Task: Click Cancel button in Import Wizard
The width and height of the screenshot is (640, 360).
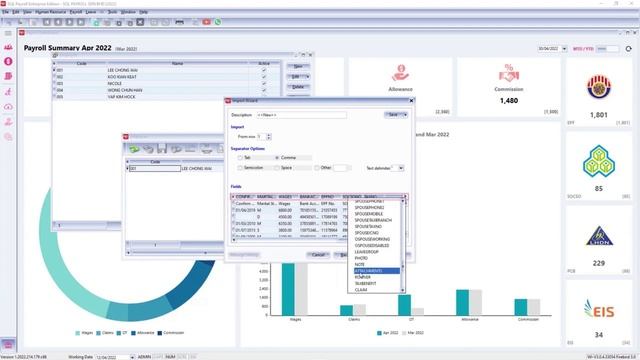Action: (x=318, y=255)
